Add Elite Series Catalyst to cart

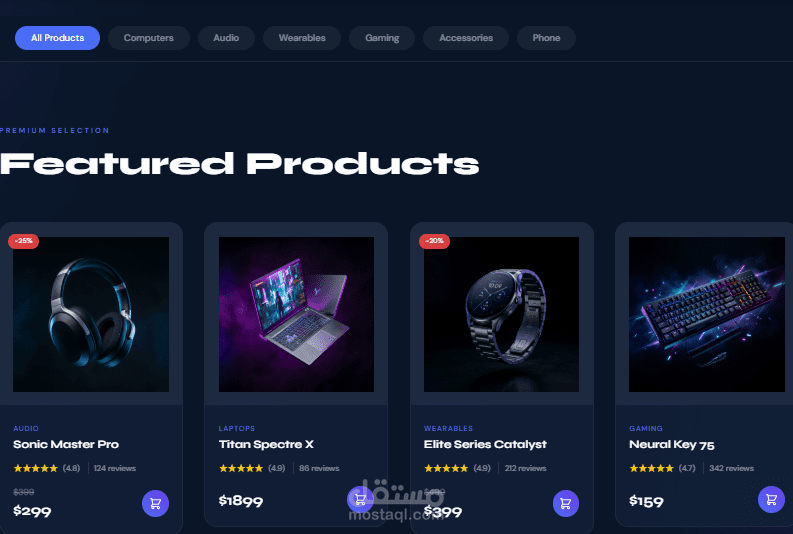tap(565, 504)
